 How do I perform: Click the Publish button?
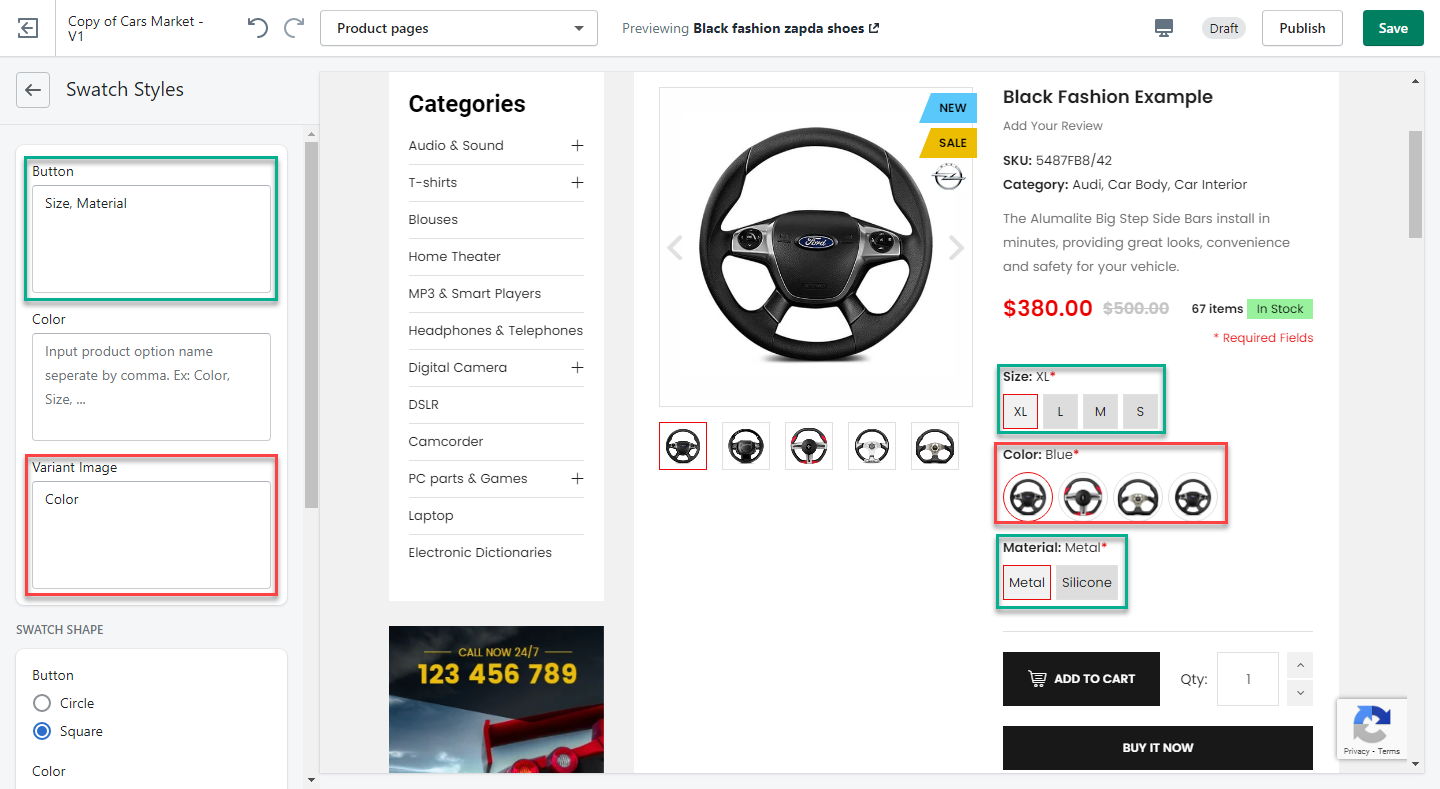point(1302,28)
